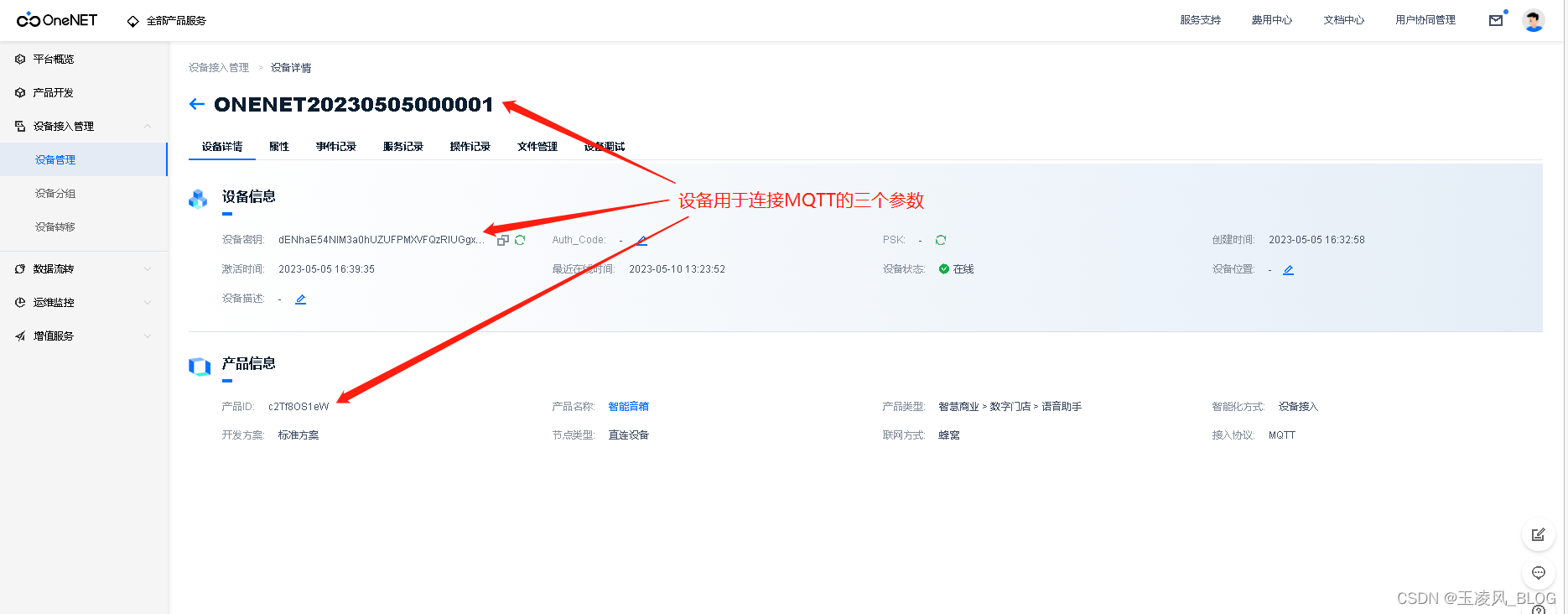This screenshot has width=1568, height=614.
Task: Click the 在线 device status
Action: click(956, 269)
